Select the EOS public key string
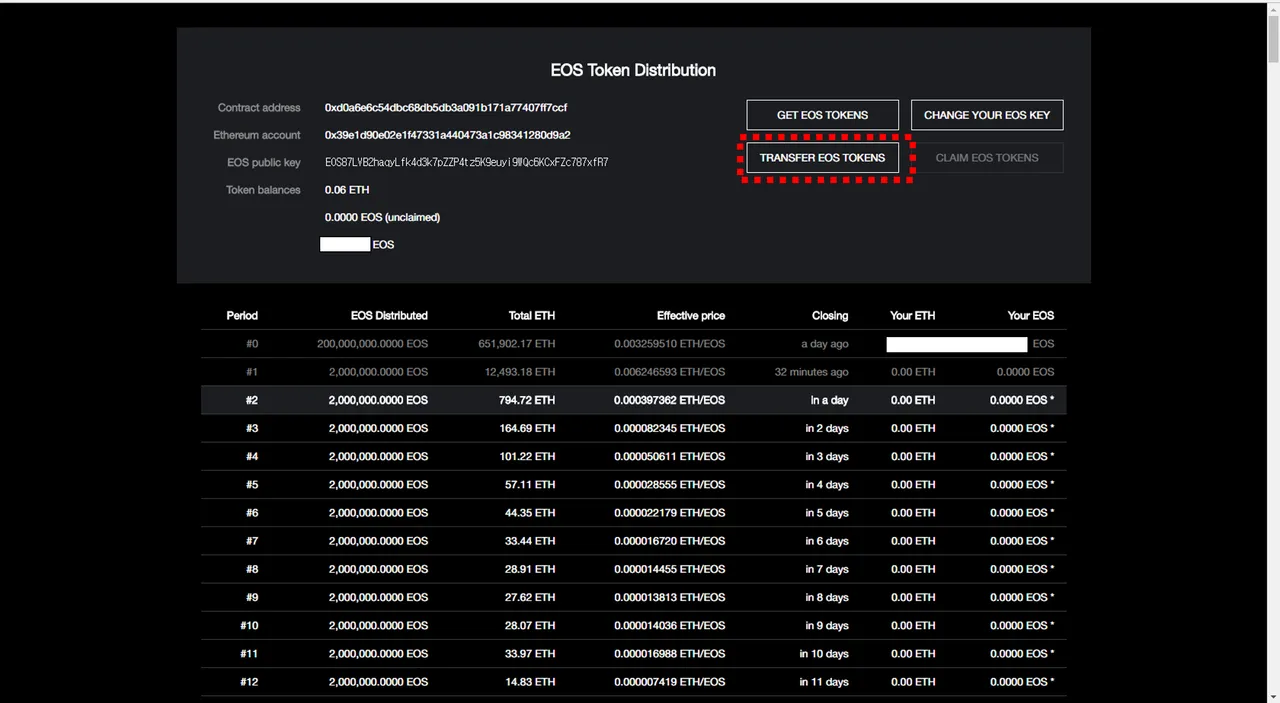1280x703 pixels. coord(466,162)
